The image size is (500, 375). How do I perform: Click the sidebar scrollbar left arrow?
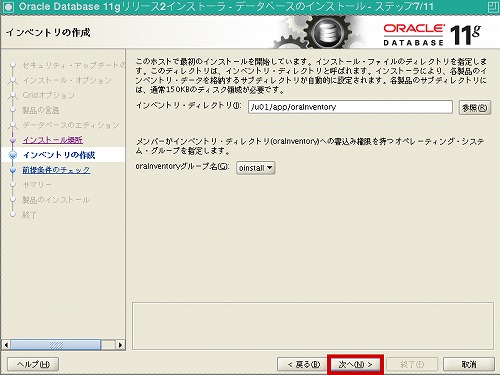pos(6,345)
